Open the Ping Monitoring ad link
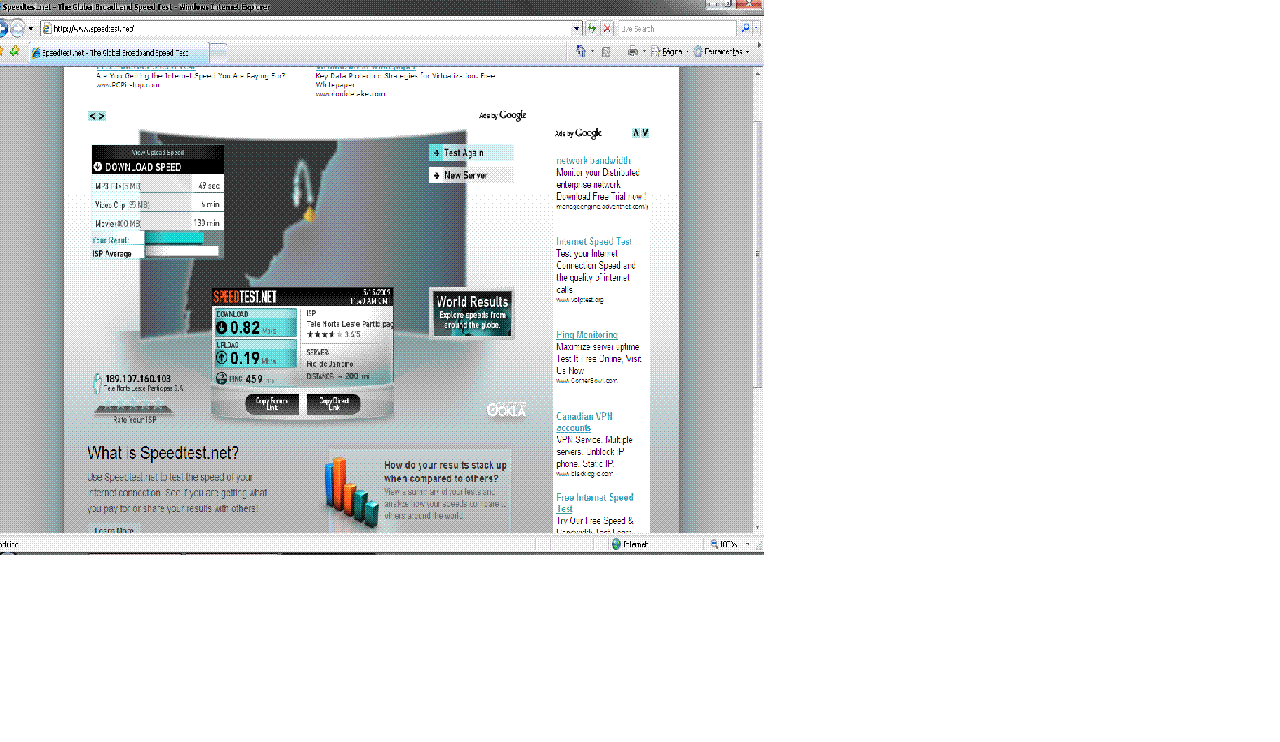The image size is (1280, 742). coord(587,335)
